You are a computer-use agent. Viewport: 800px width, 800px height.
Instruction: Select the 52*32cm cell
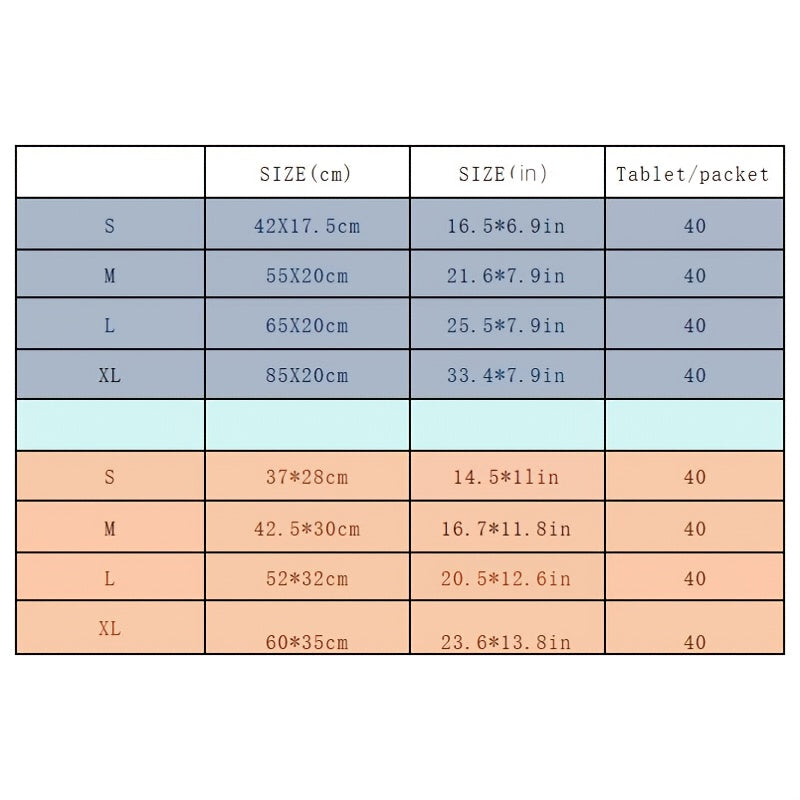click(x=306, y=579)
